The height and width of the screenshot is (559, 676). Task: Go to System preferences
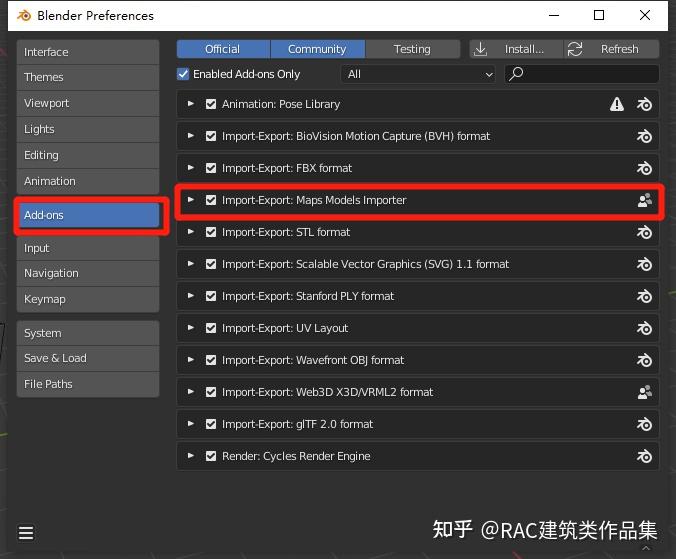click(x=88, y=333)
